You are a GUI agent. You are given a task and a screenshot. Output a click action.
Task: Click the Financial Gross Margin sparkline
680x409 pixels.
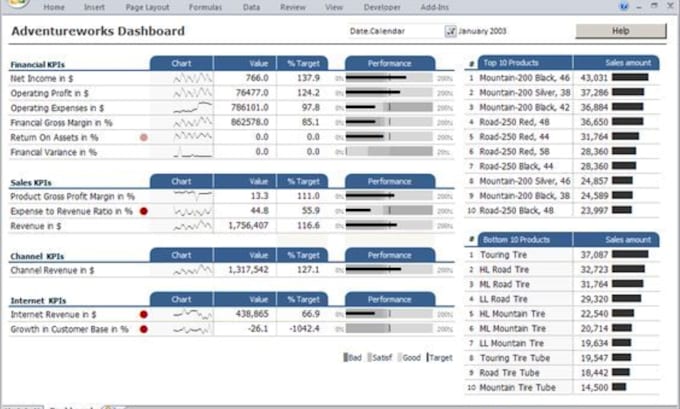click(193, 122)
